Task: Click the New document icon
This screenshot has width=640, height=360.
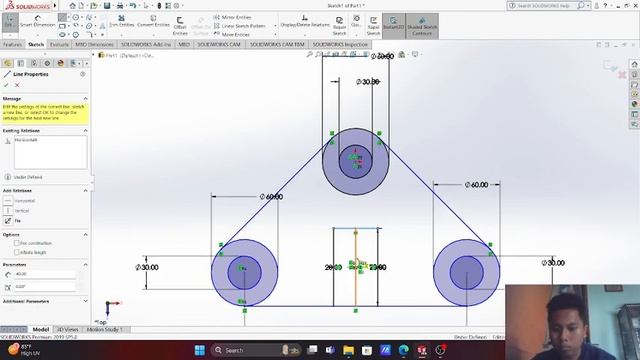Action: [81, 6]
